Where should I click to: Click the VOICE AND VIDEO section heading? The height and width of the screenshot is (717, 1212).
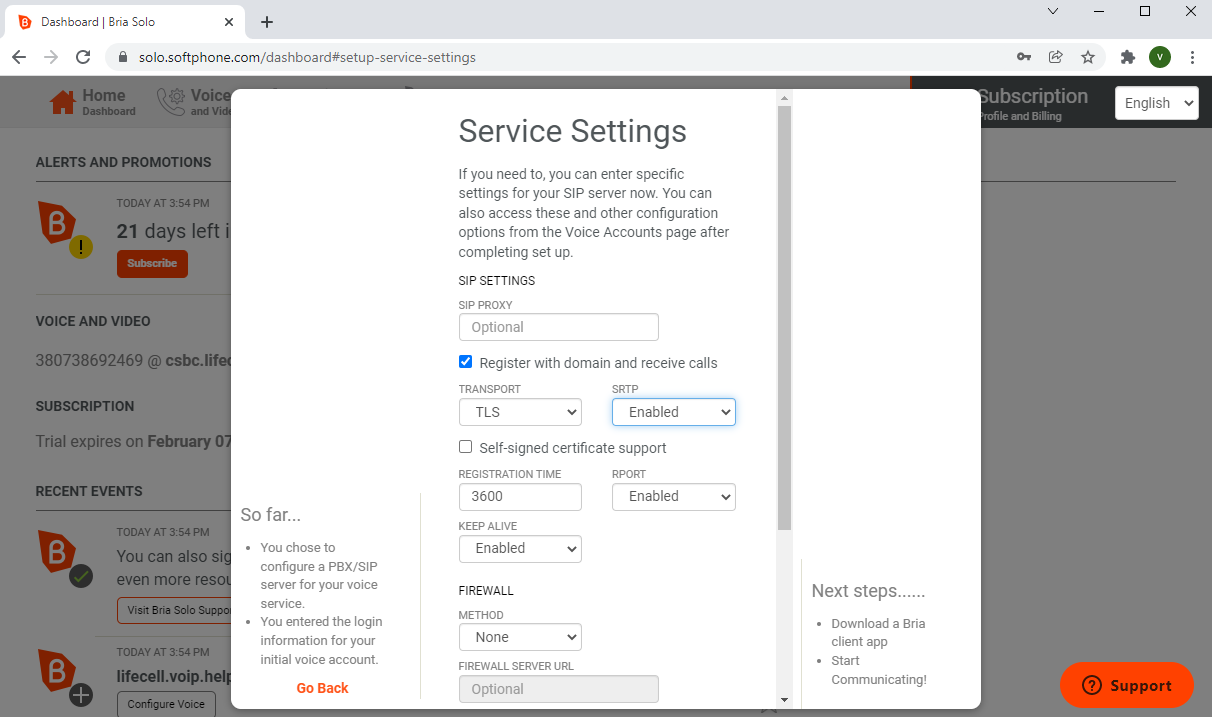[93, 321]
